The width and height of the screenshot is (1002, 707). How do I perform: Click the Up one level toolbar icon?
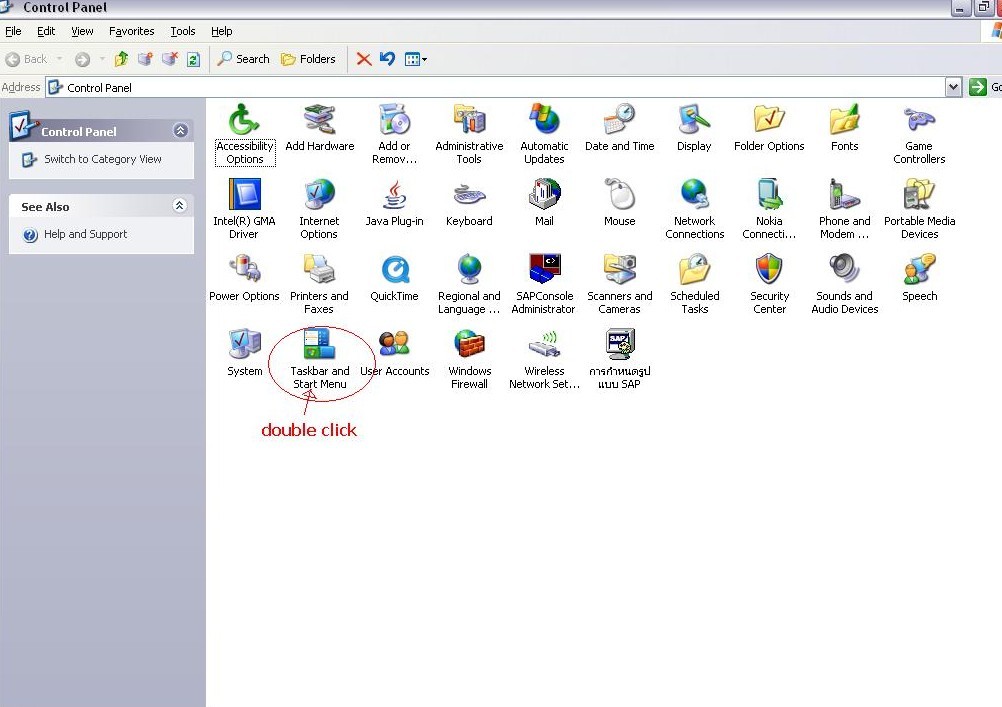pyautogui.click(x=121, y=59)
